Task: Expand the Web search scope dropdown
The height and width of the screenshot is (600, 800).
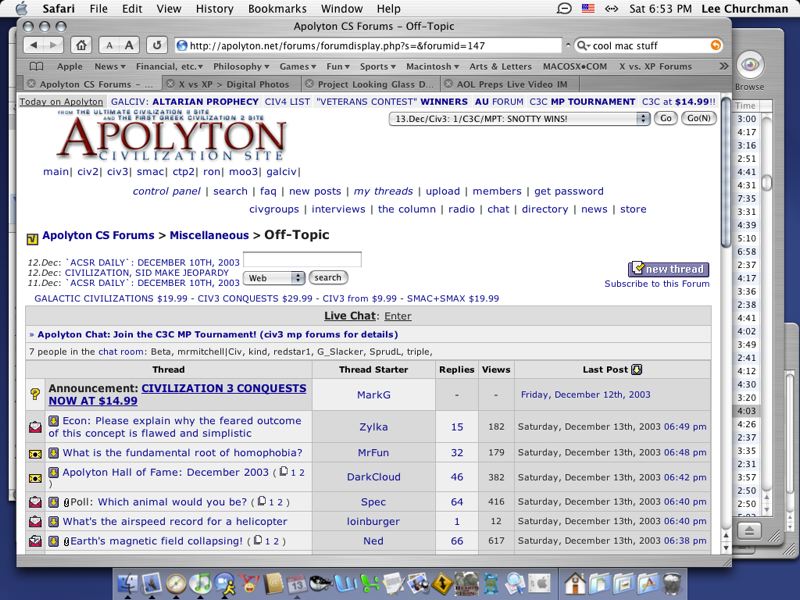Action: [x=274, y=278]
